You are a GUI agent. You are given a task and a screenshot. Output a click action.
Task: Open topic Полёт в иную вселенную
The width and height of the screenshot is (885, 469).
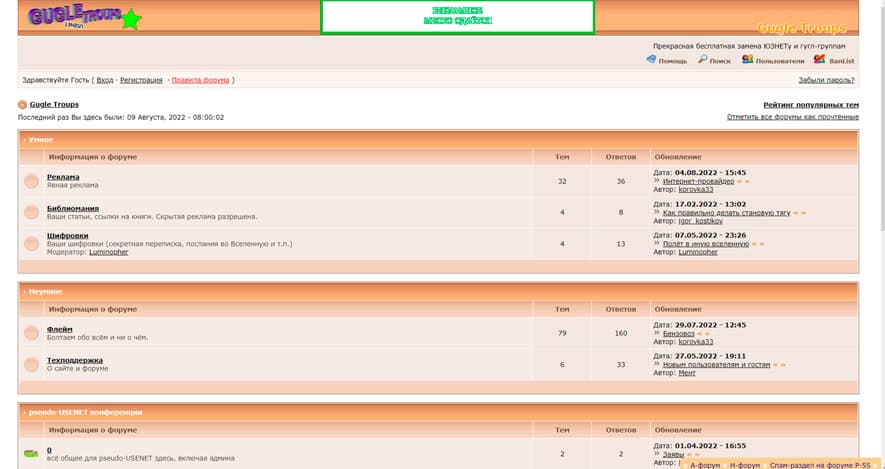pos(706,244)
